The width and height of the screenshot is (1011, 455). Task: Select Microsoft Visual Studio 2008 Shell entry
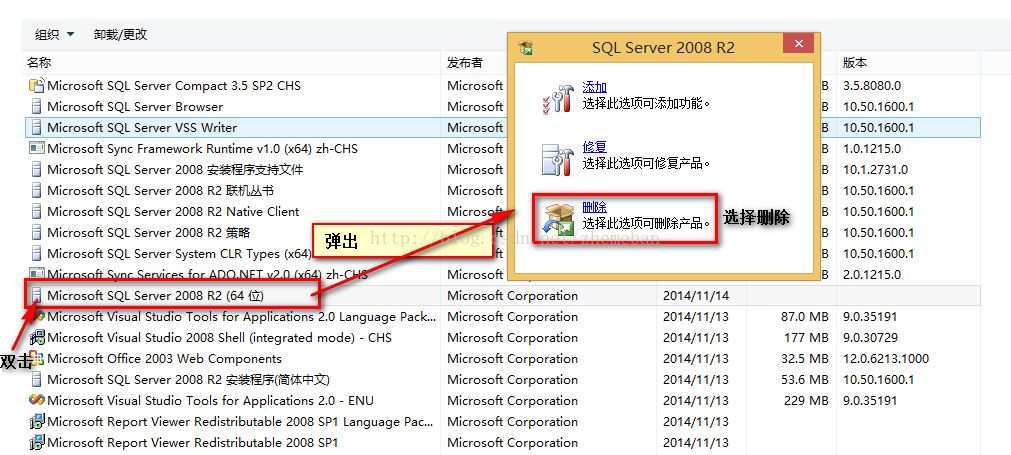(219, 337)
